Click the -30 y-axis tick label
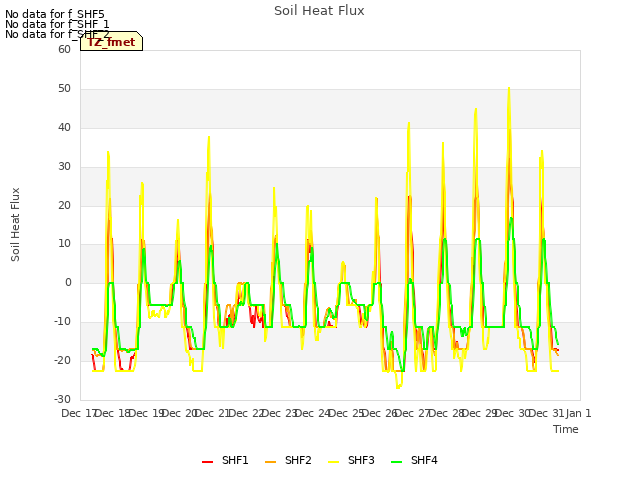Screen dimensions: 640x480 pyautogui.click(x=62, y=399)
